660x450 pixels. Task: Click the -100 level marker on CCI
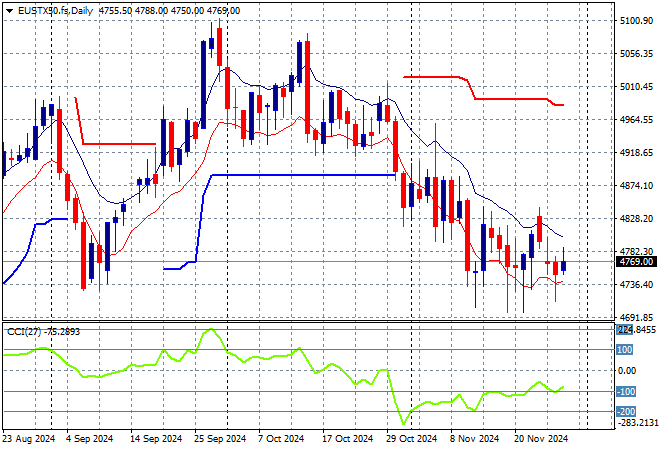(x=624, y=391)
